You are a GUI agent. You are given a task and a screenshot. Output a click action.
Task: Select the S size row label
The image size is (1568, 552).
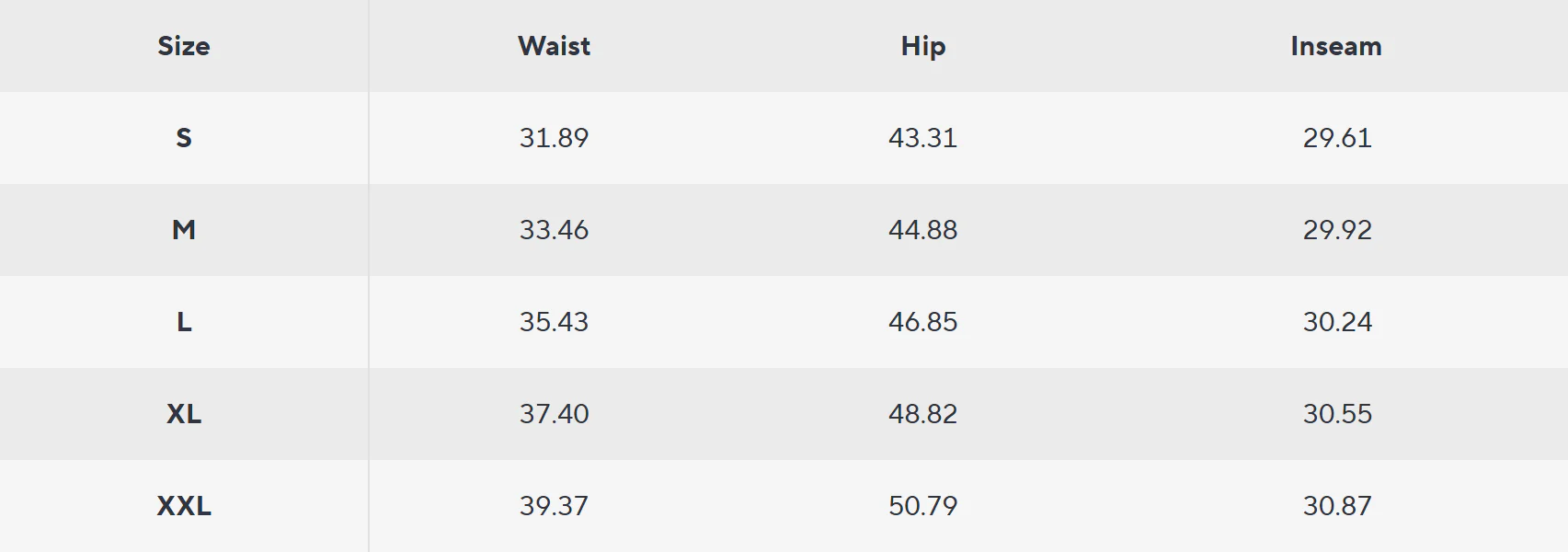184,138
